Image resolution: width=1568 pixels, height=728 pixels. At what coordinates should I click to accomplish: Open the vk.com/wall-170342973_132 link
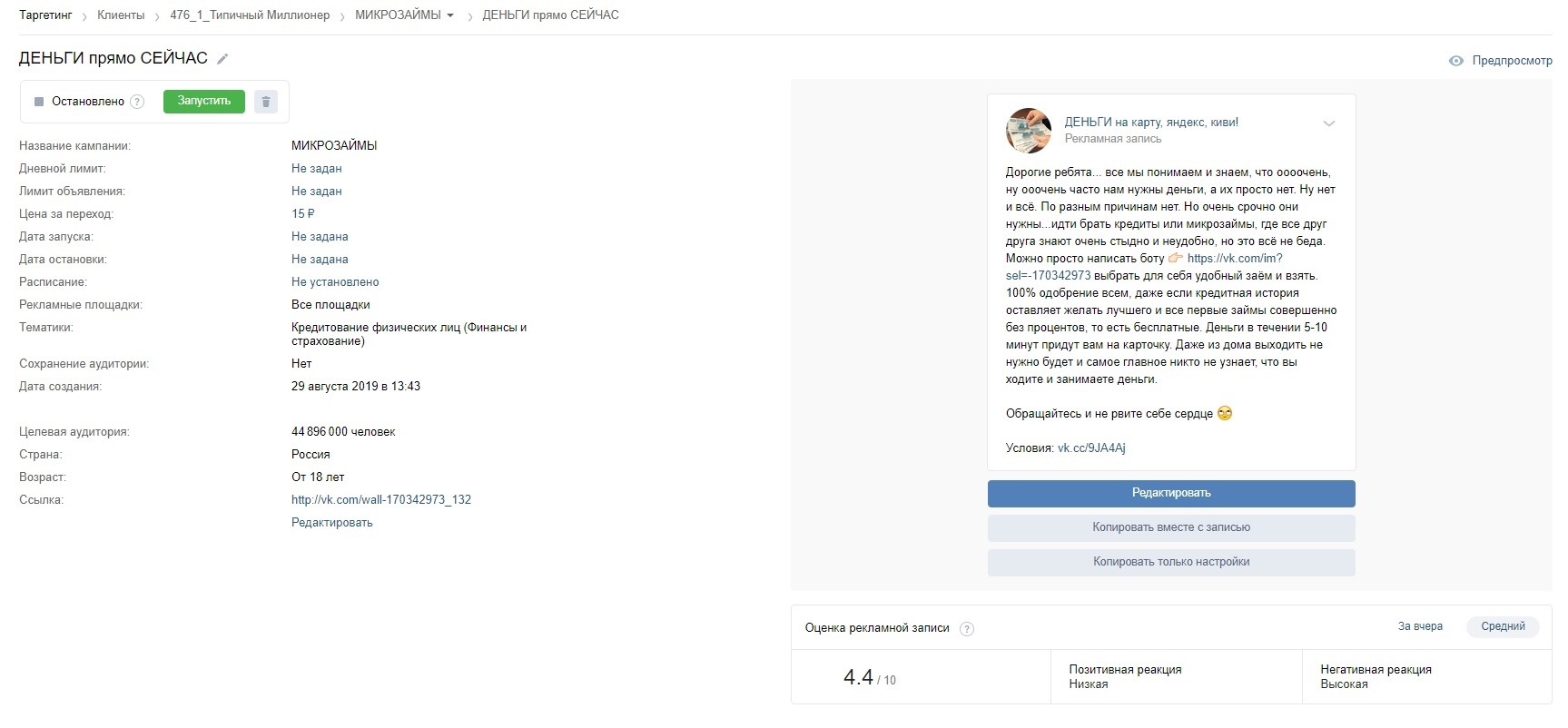click(x=381, y=500)
